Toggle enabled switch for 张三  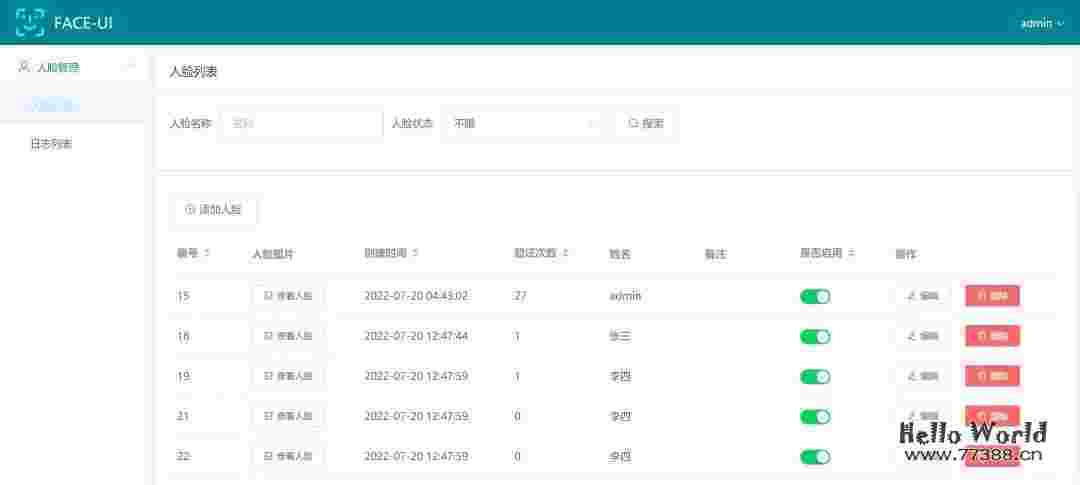point(815,337)
